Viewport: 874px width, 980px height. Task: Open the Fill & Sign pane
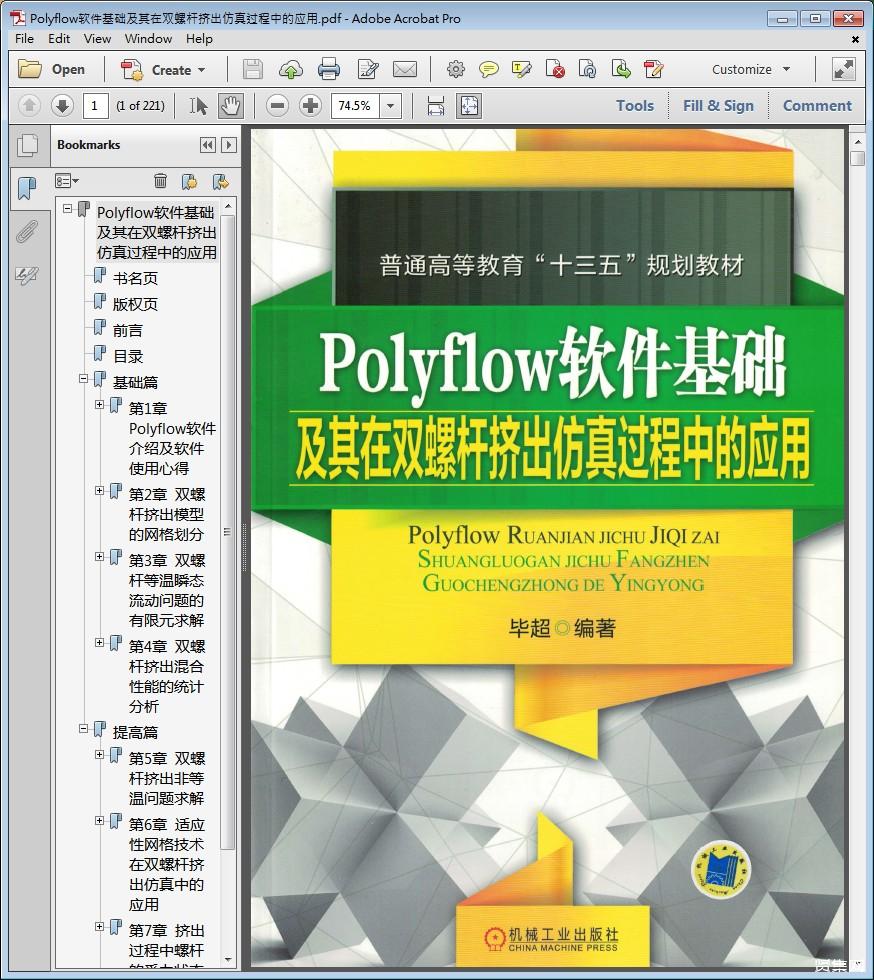coord(718,106)
